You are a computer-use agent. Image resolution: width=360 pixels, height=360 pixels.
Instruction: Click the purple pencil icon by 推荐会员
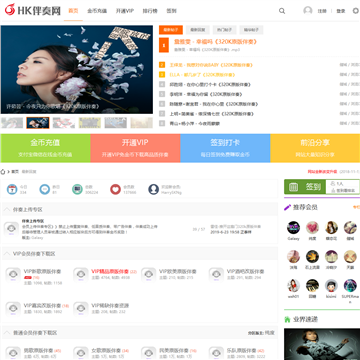287,207
